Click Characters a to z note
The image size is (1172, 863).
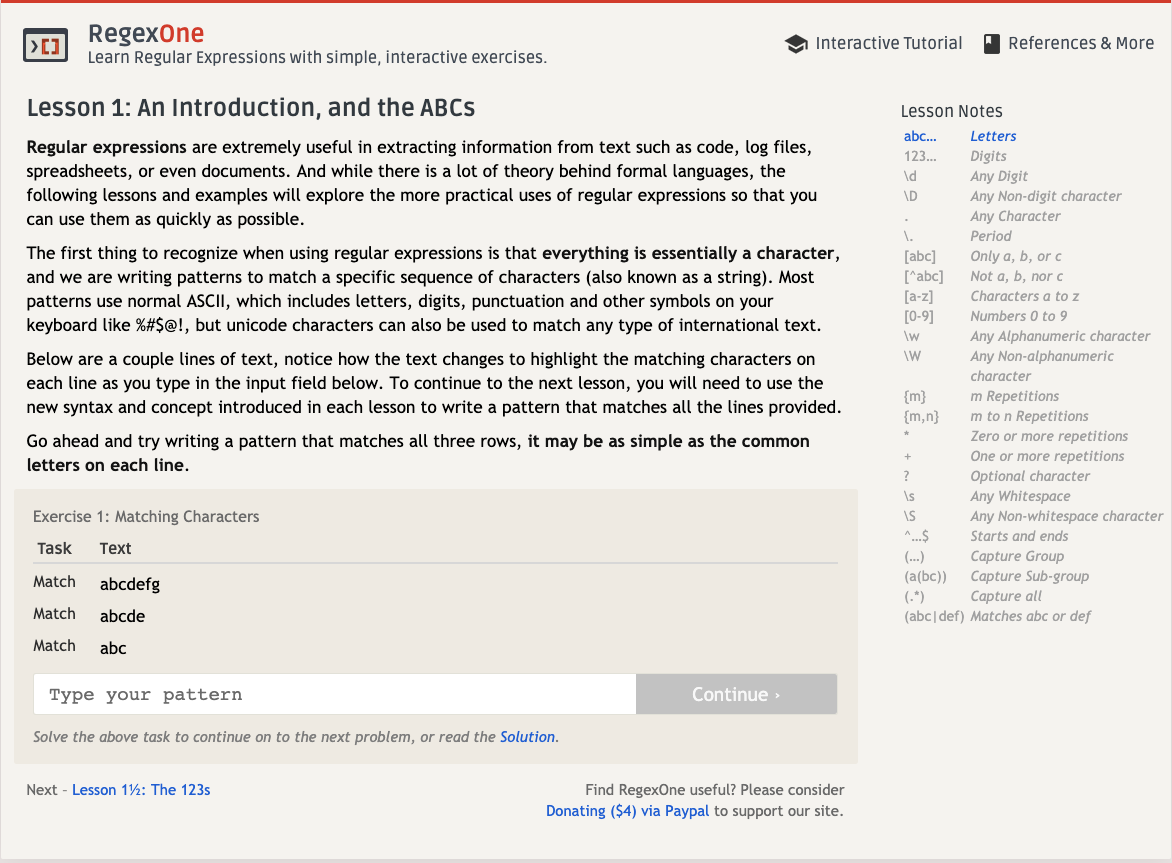tap(1025, 296)
